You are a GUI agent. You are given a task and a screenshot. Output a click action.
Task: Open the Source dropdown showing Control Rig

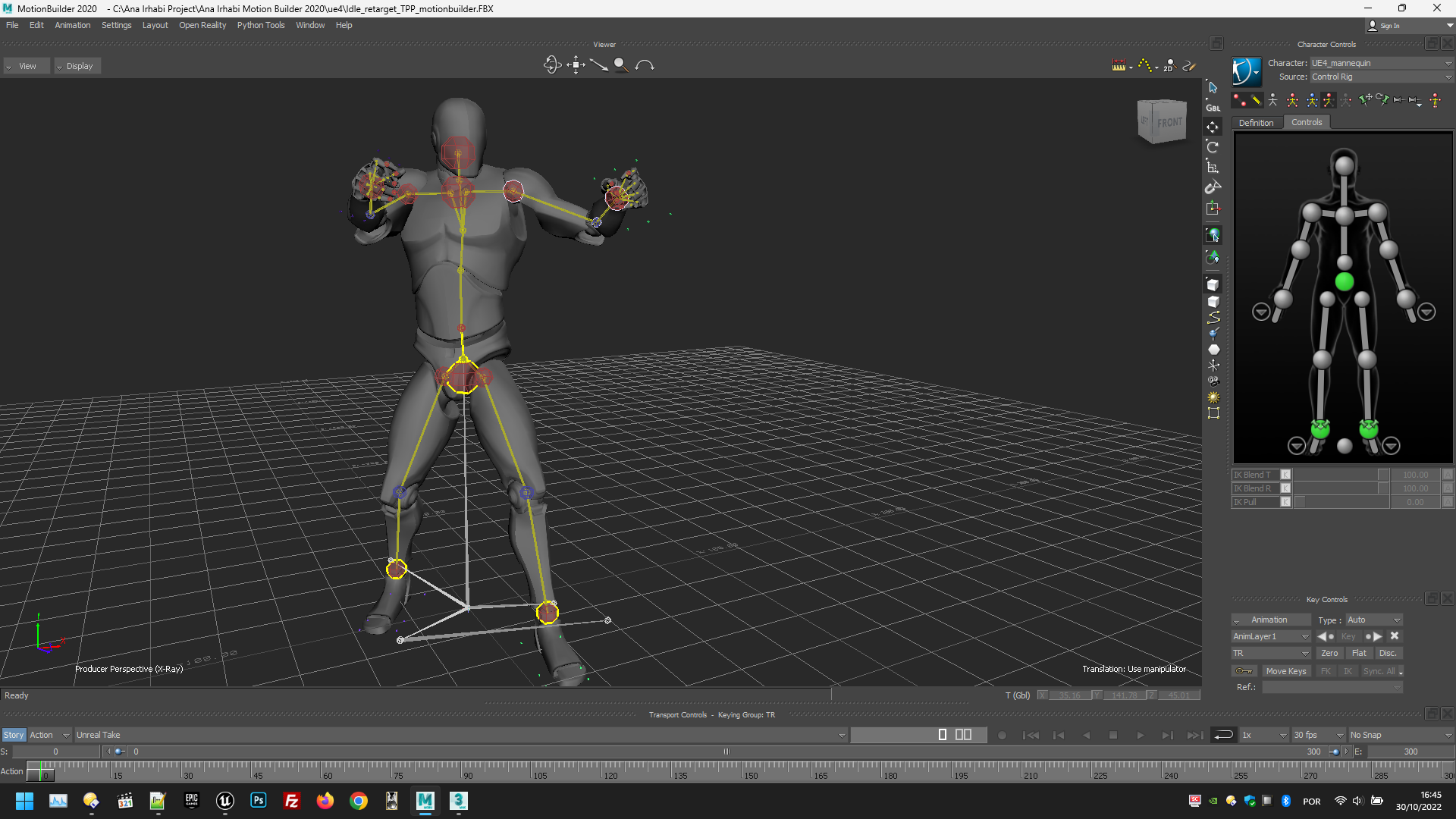[x=1380, y=77]
